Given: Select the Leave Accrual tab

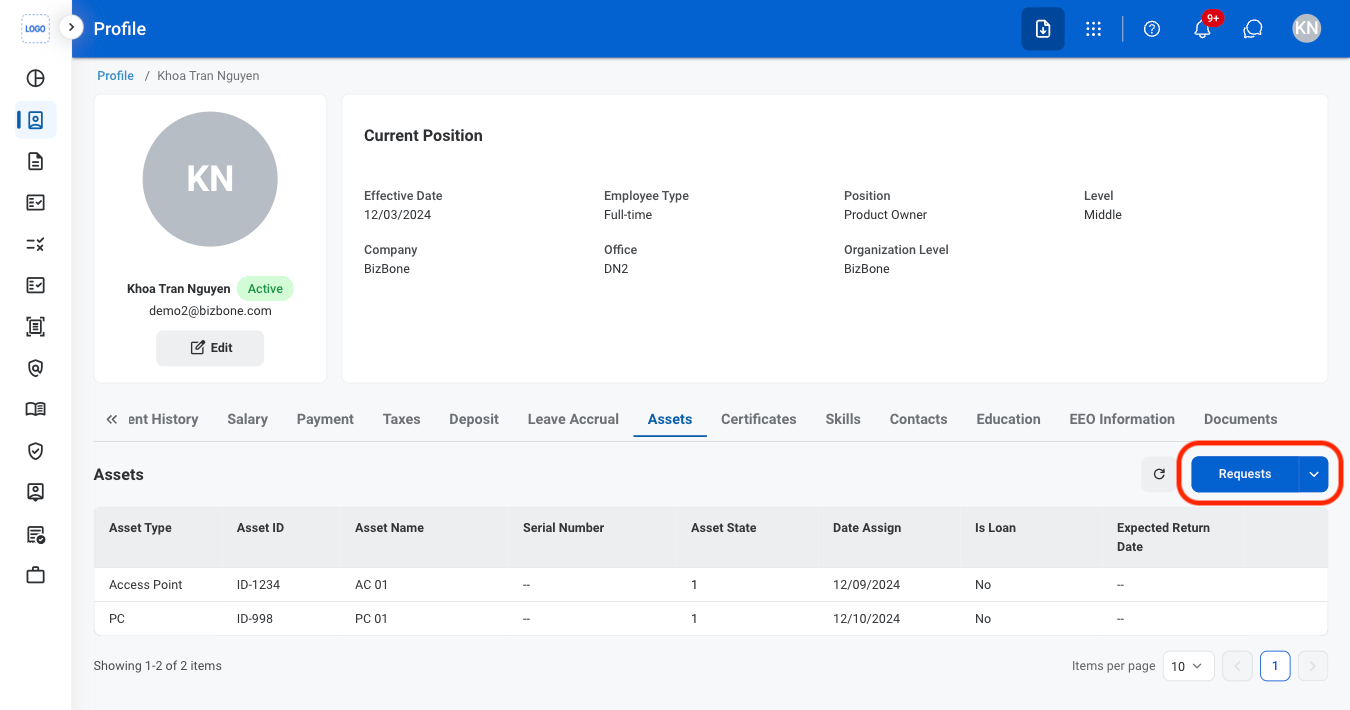Looking at the screenshot, I should (x=573, y=419).
